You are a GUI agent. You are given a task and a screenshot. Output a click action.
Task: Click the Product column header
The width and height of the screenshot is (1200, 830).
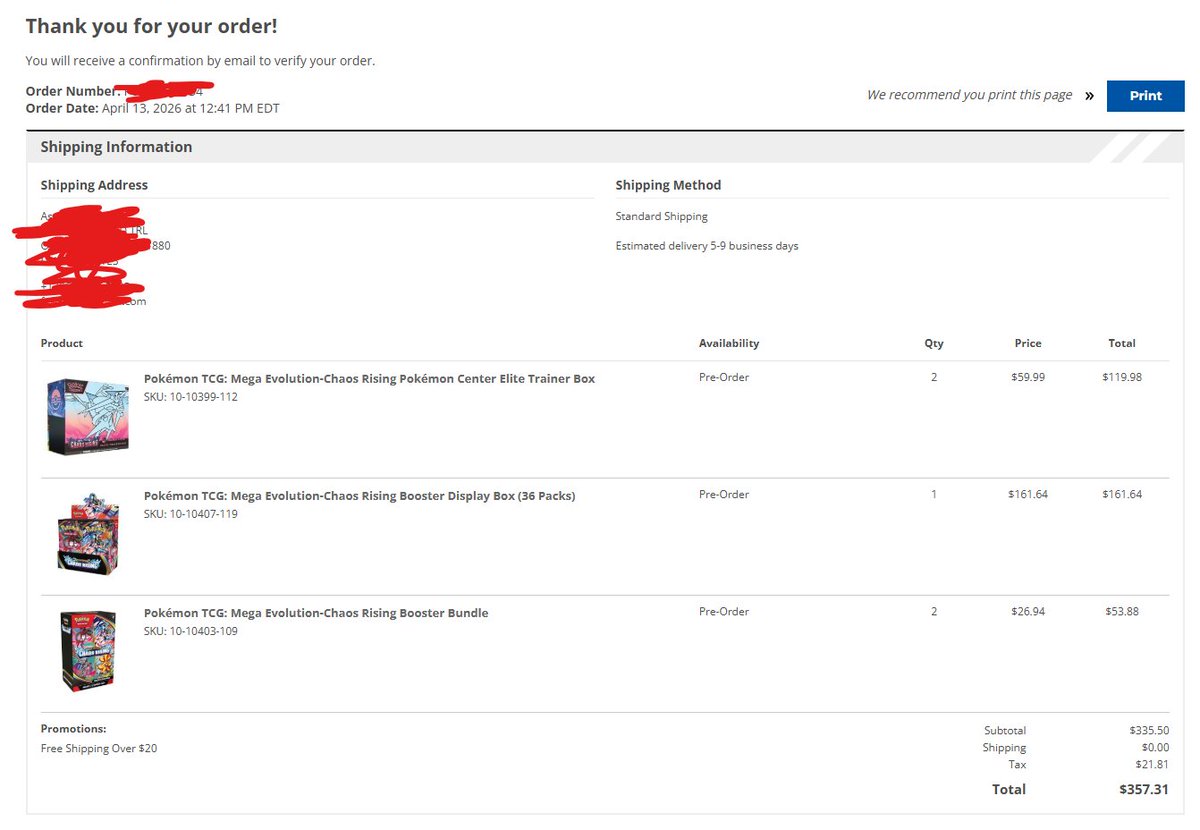pyautogui.click(x=62, y=343)
